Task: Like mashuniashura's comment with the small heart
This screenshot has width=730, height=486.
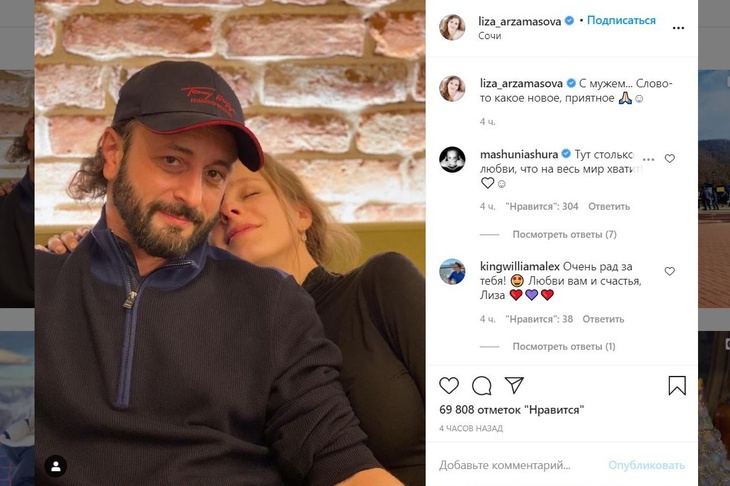Action: 670,158
